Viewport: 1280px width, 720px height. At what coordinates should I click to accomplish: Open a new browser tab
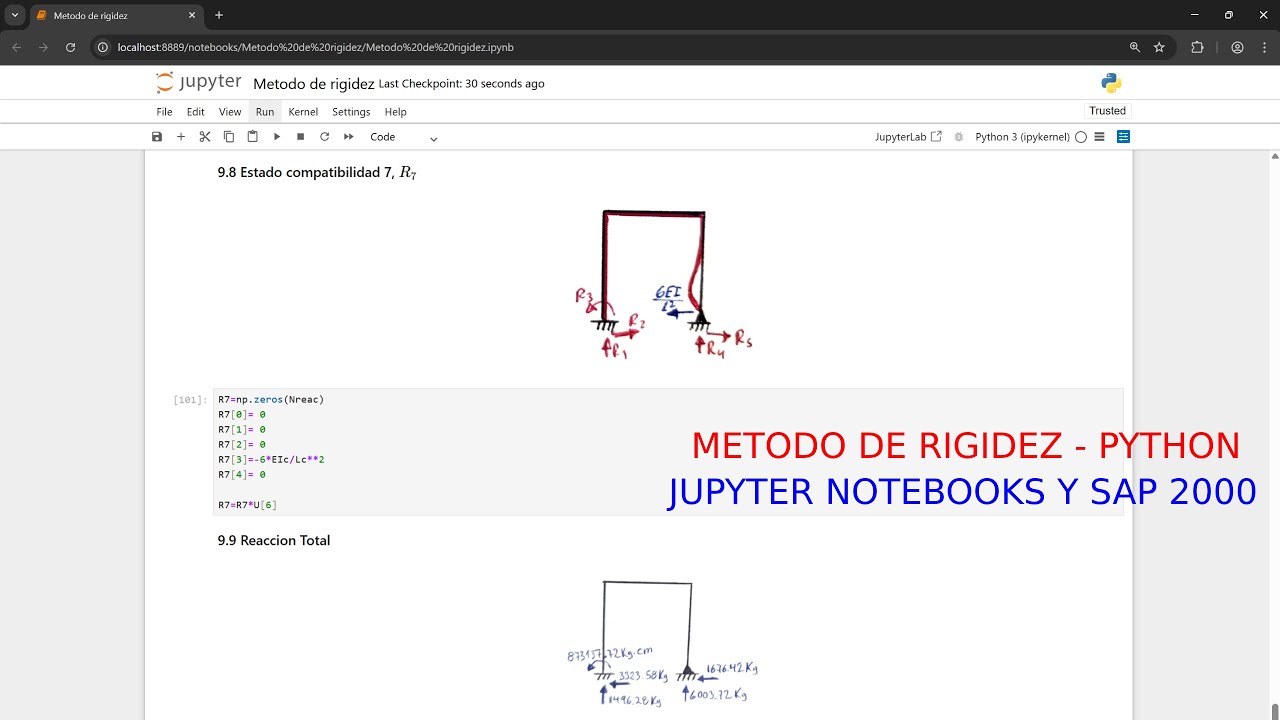tap(219, 16)
